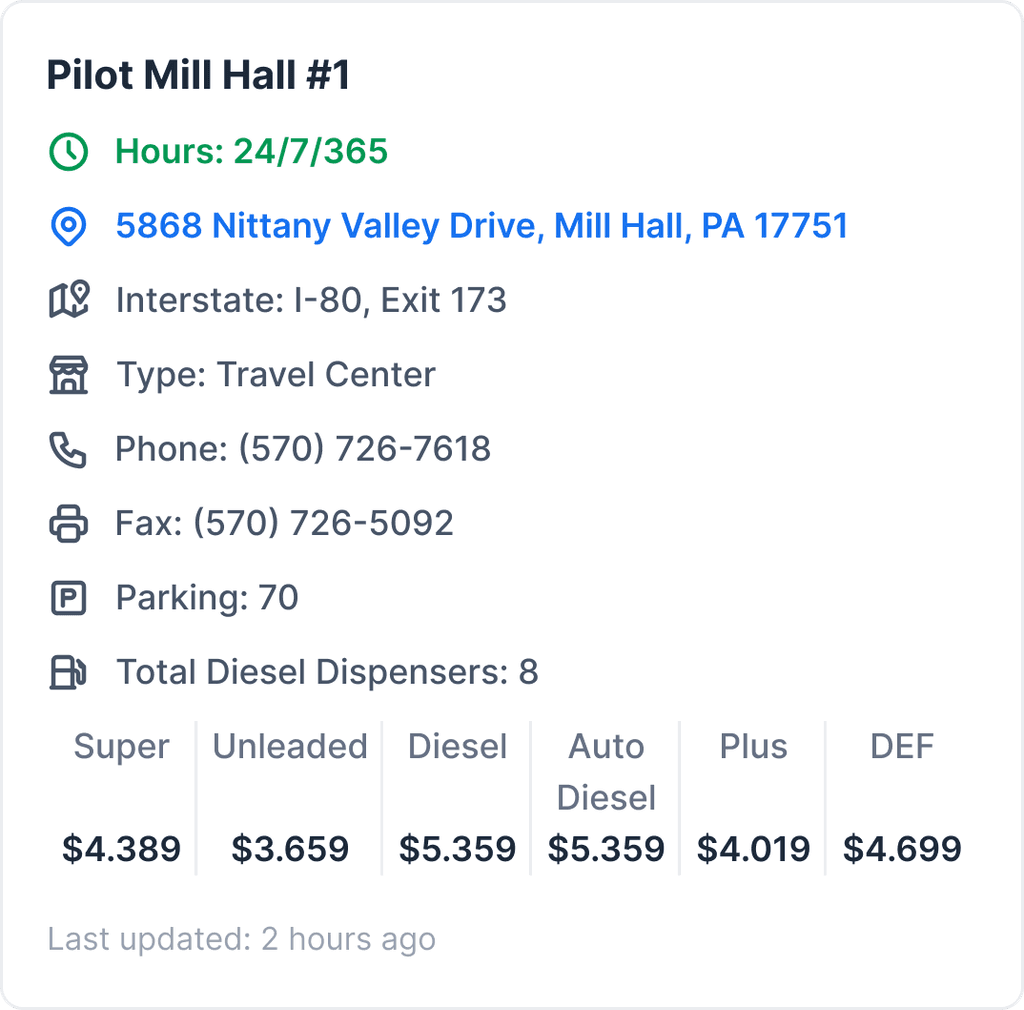
Task: Select the phone handset icon
Action: pyautogui.click(x=66, y=449)
